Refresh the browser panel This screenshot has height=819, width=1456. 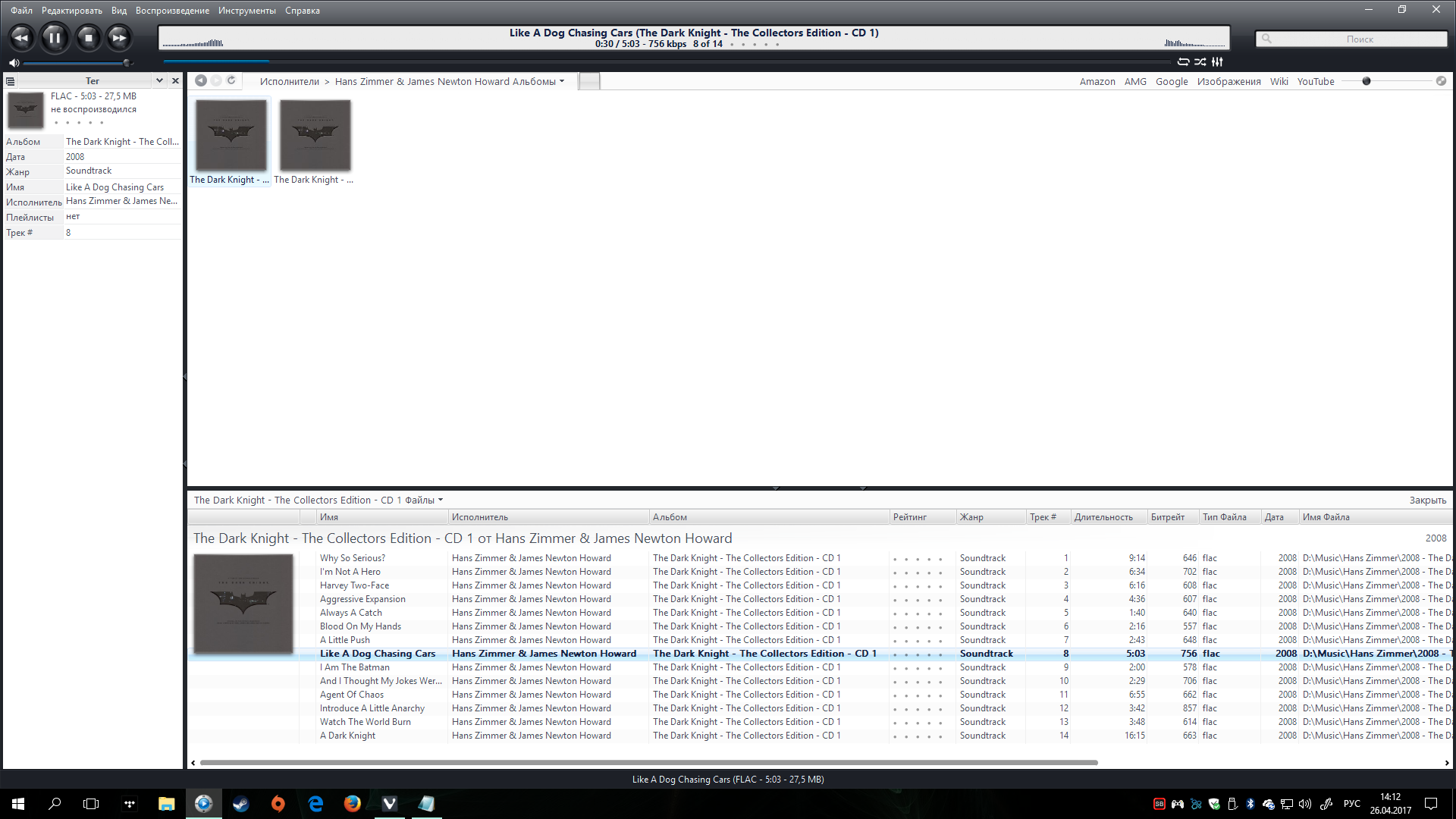coord(231,80)
